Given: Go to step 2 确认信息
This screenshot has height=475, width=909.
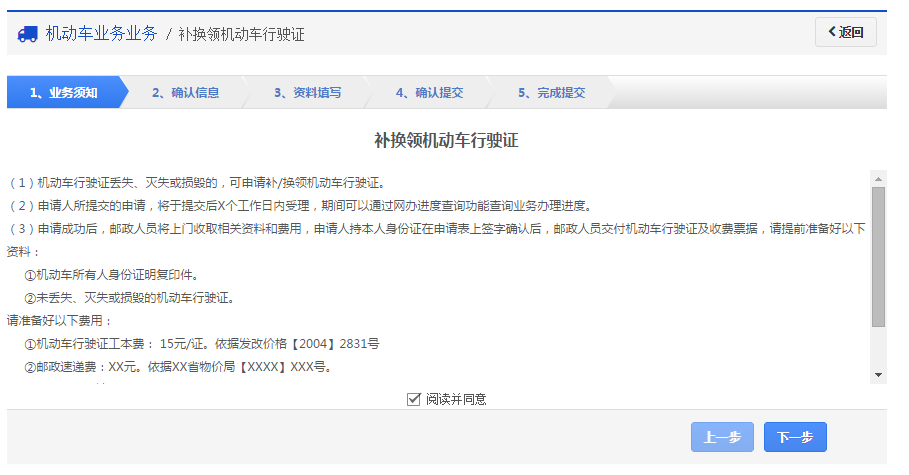Looking at the screenshot, I should 185,93.
